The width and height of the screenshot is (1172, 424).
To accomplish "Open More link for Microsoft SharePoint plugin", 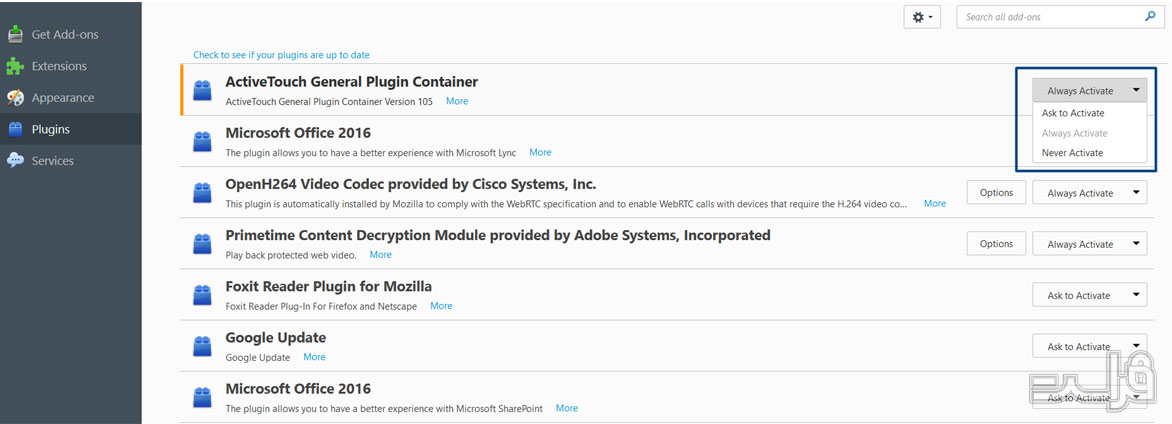I will pyautogui.click(x=567, y=408).
